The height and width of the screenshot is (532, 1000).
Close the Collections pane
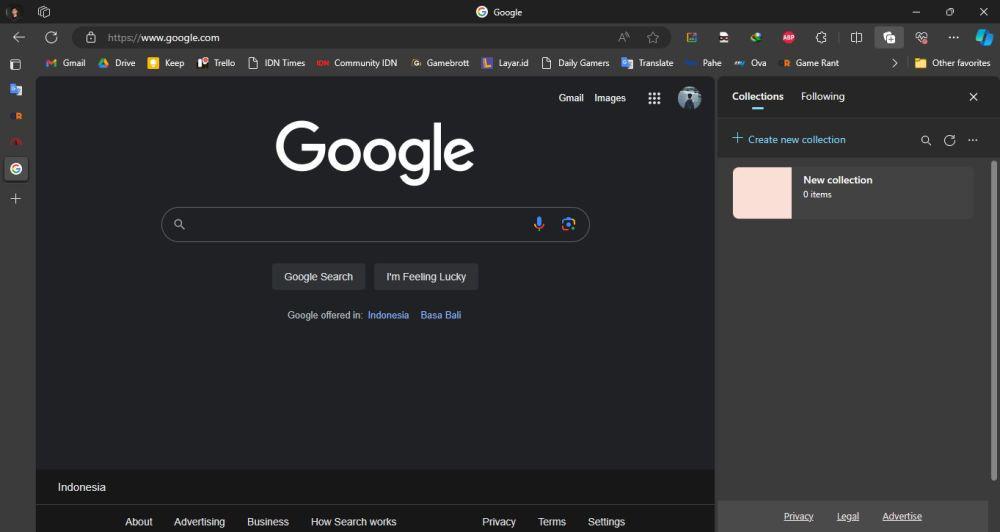point(973,97)
